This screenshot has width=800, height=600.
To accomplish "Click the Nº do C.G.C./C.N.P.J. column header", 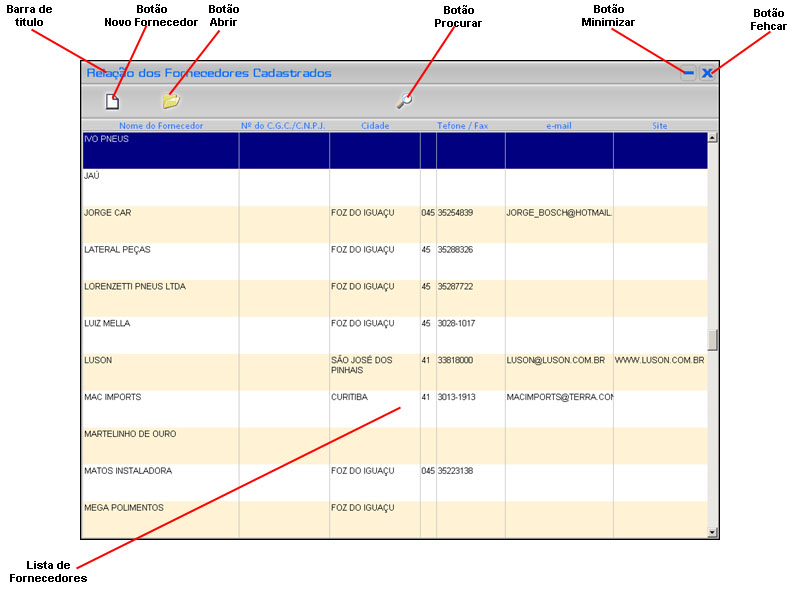I will tap(284, 126).
